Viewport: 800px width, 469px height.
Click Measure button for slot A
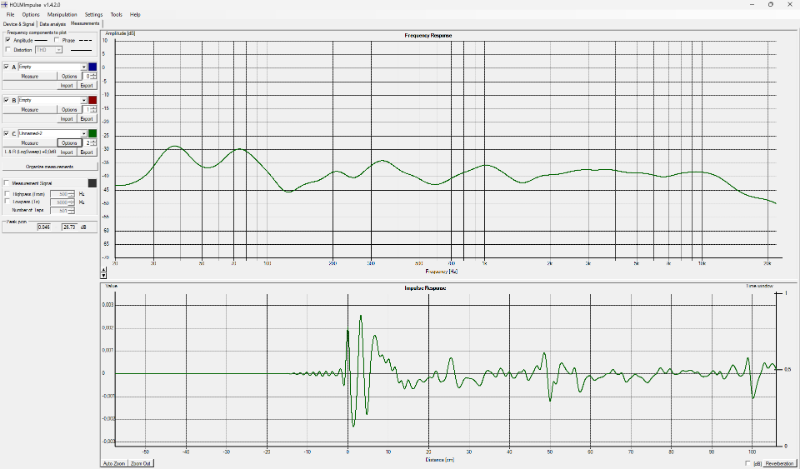point(30,76)
